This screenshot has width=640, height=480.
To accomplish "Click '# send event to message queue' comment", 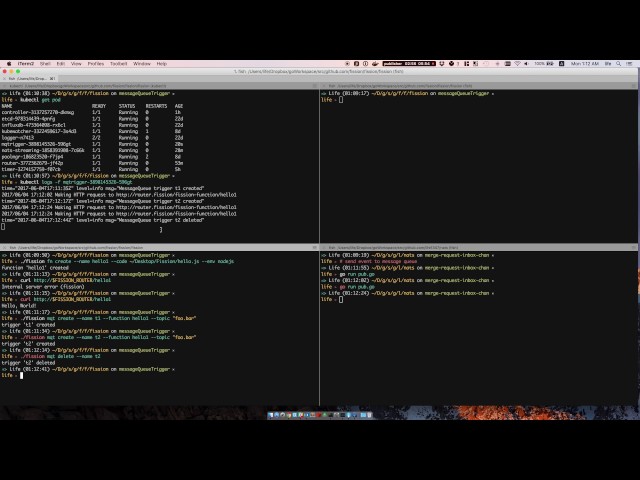I will coord(378,261).
